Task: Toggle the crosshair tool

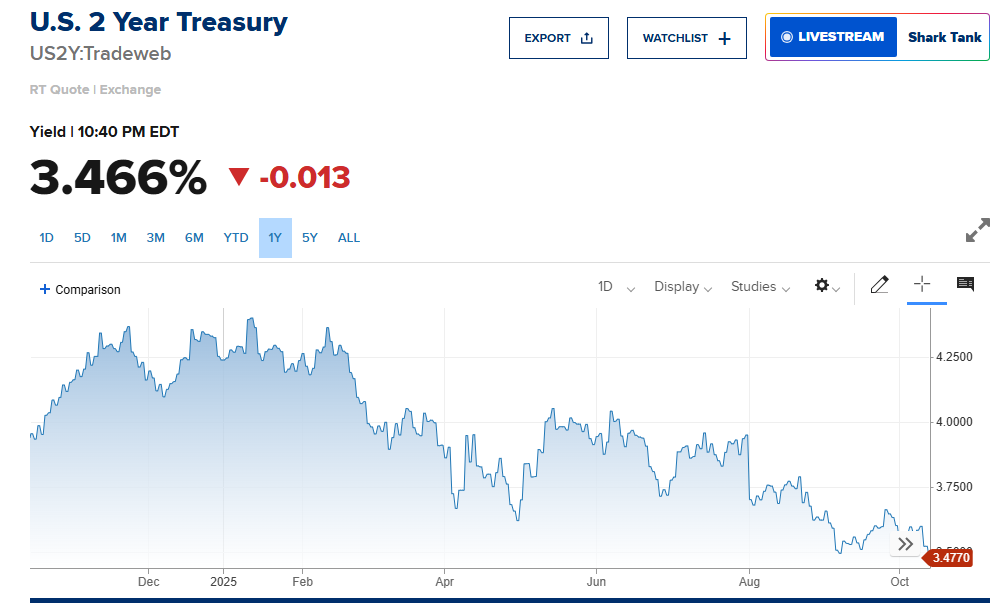Action: [922, 285]
